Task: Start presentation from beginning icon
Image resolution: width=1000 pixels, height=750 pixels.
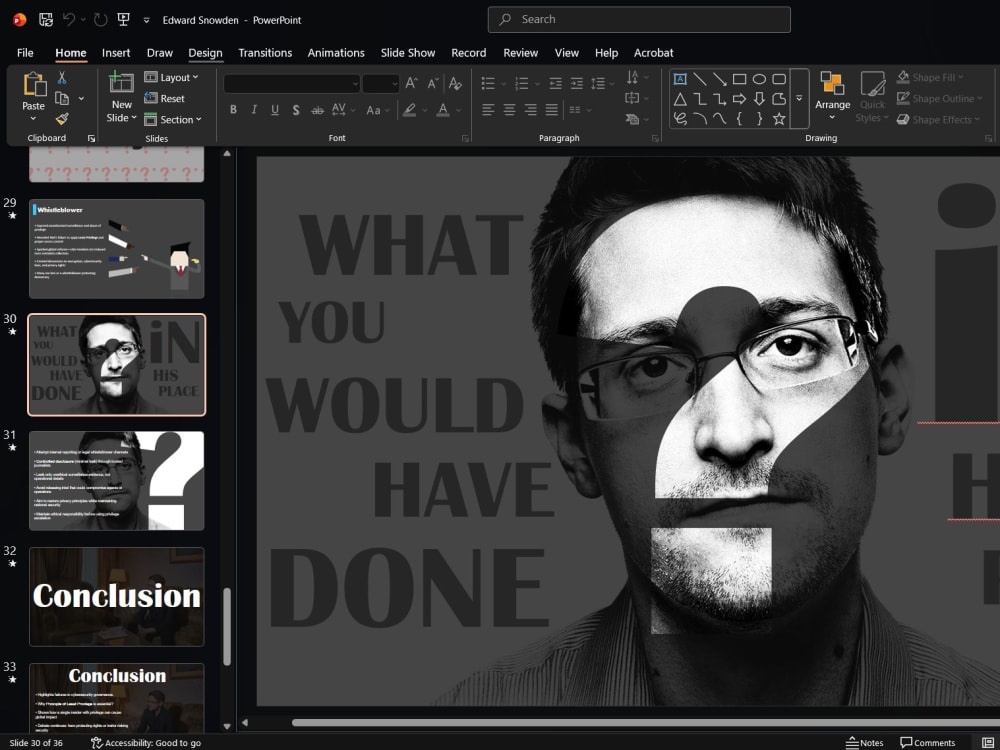Action: click(x=124, y=20)
